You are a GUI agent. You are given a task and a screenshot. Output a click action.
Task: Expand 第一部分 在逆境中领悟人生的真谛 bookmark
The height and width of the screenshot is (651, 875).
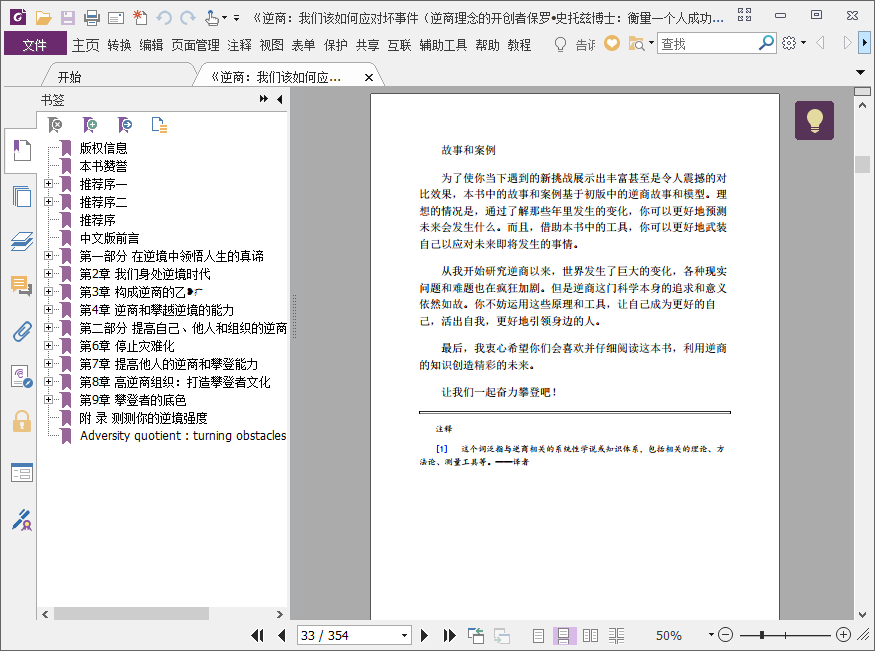click(49, 255)
